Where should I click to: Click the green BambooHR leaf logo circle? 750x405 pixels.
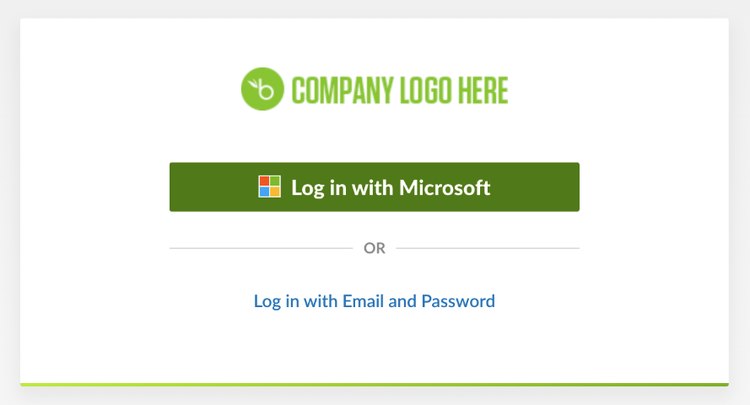pos(262,89)
